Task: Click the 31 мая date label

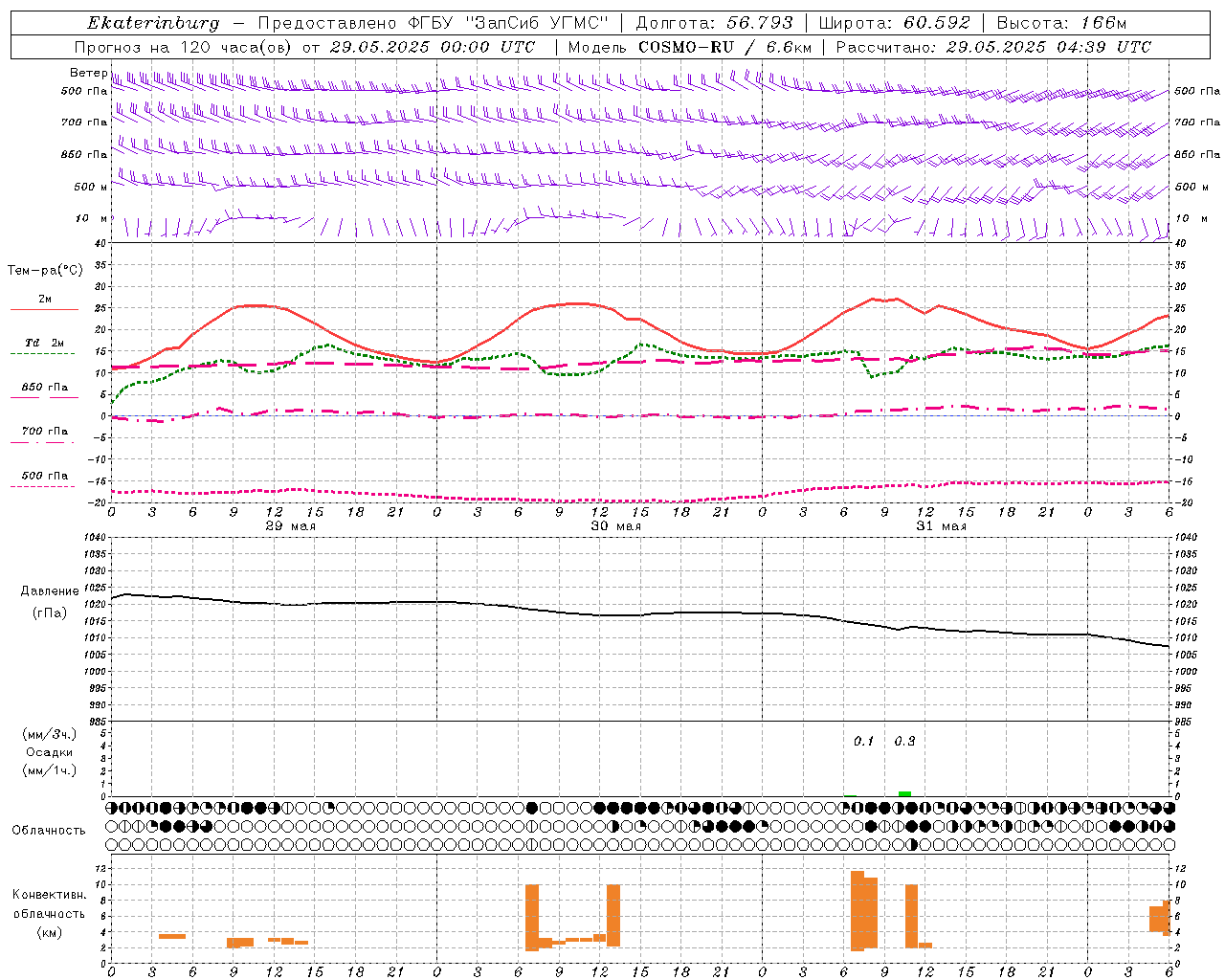Action: click(942, 526)
